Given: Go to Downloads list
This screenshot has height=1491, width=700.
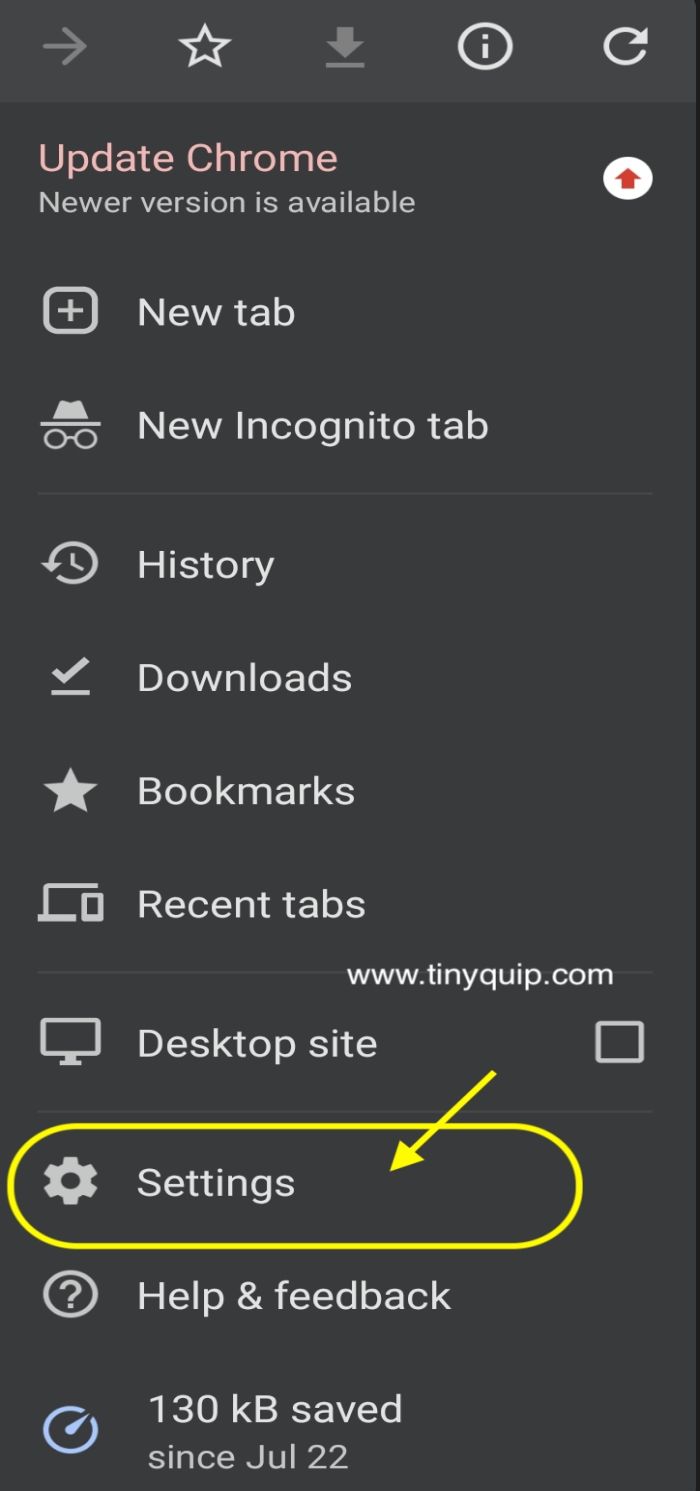Looking at the screenshot, I should coord(244,678).
